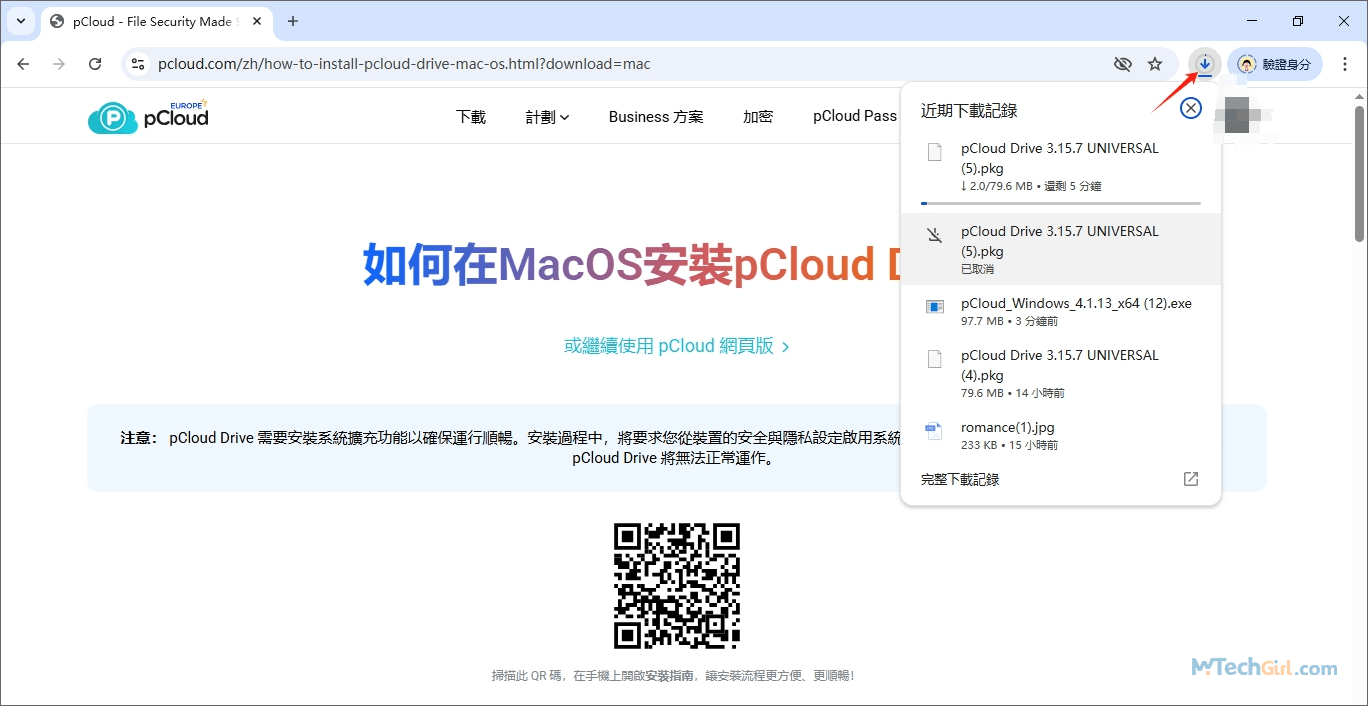Image resolution: width=1368 pixels, height=706 pixels.
Task: Click the romance(1).jpg image file icon
Action: [x=934, y=431]
